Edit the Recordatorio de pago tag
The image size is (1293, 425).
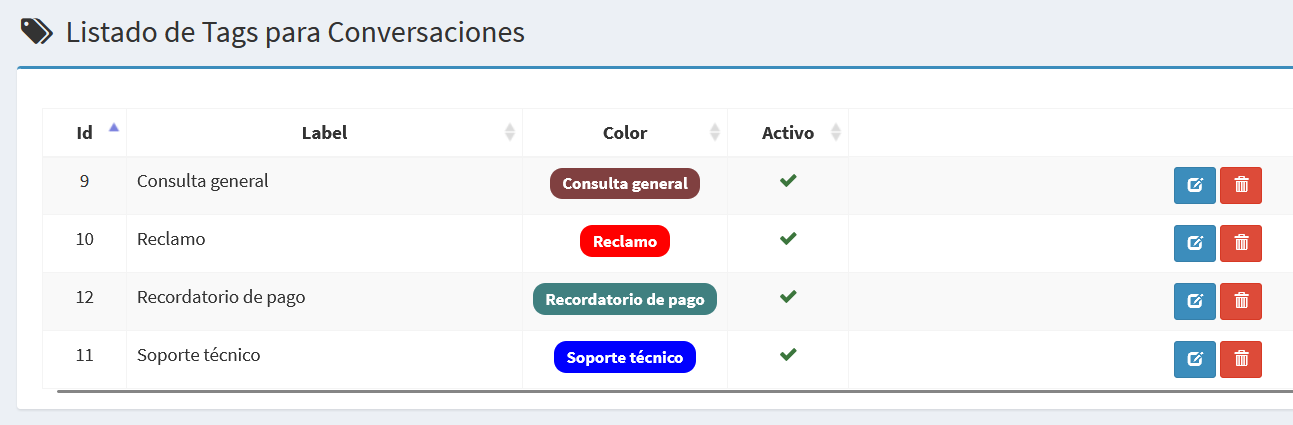(1194, 301)
